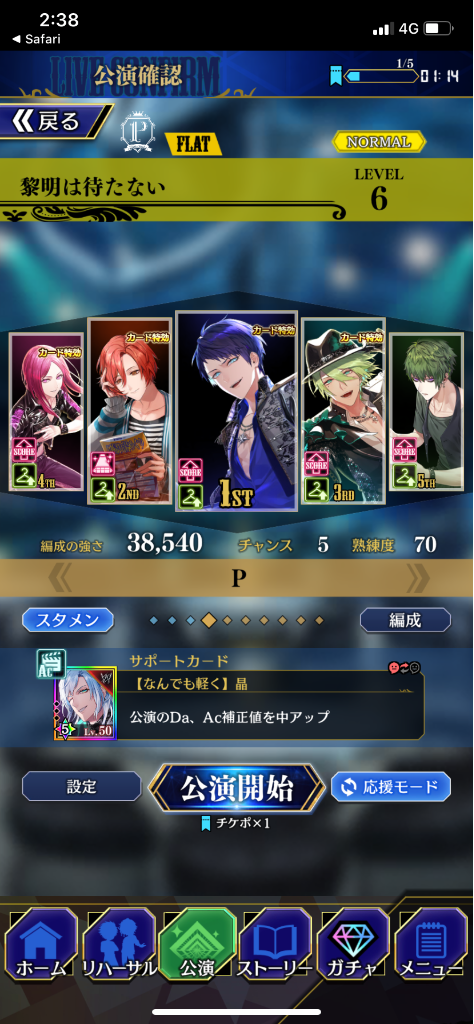The height and width of the screenshot is (1024, 474).
Task: Select the 1ST center character card
Action: coord(237,411)
